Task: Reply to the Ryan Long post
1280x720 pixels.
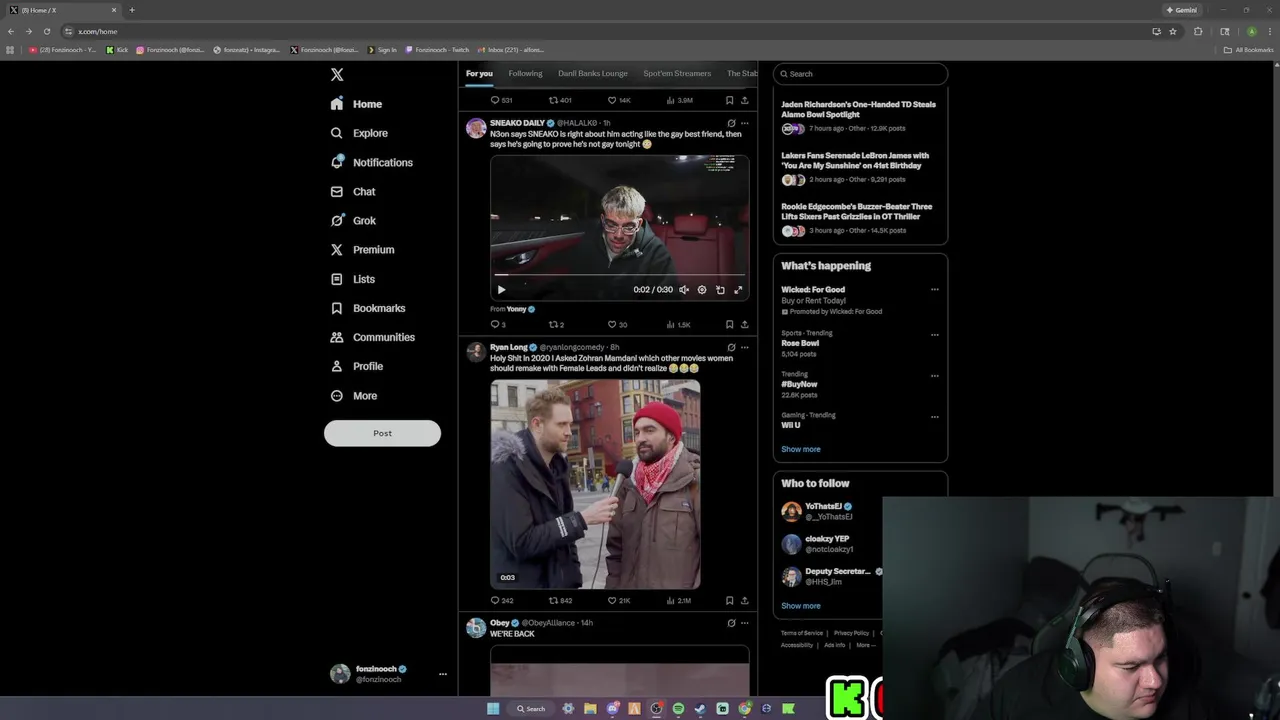Action: [501, 600]
